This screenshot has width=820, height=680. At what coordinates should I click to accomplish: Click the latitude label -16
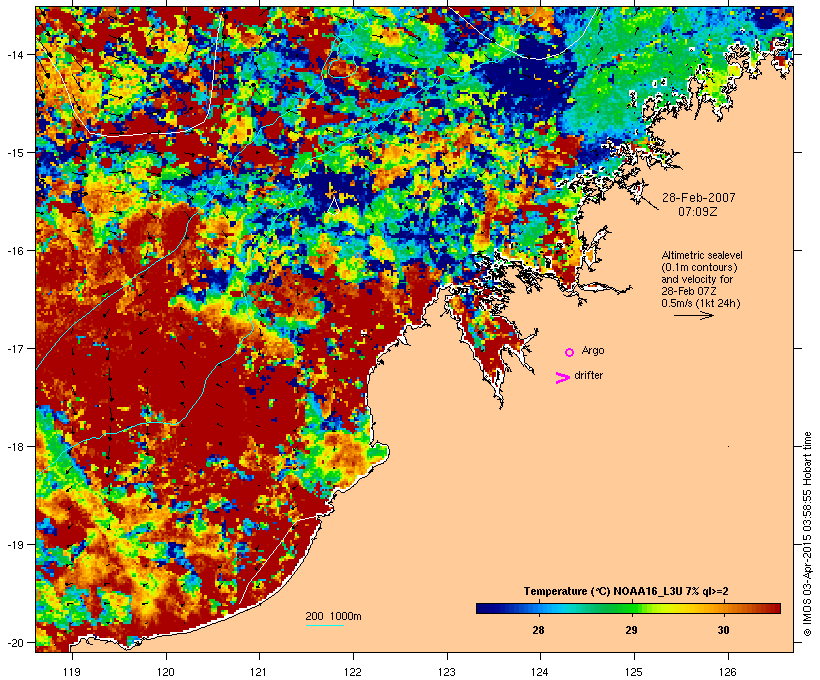point(14,250)
